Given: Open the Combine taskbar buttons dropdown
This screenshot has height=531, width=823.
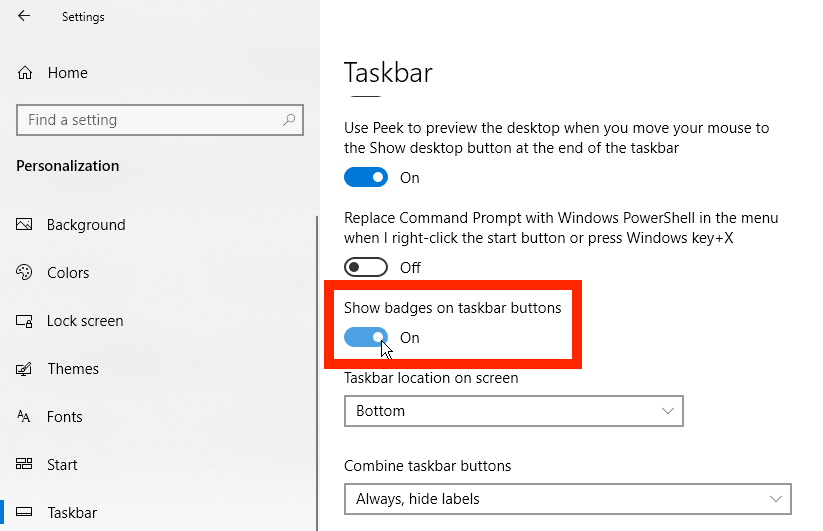Looking at the screenshot, I should coord(568,498).
